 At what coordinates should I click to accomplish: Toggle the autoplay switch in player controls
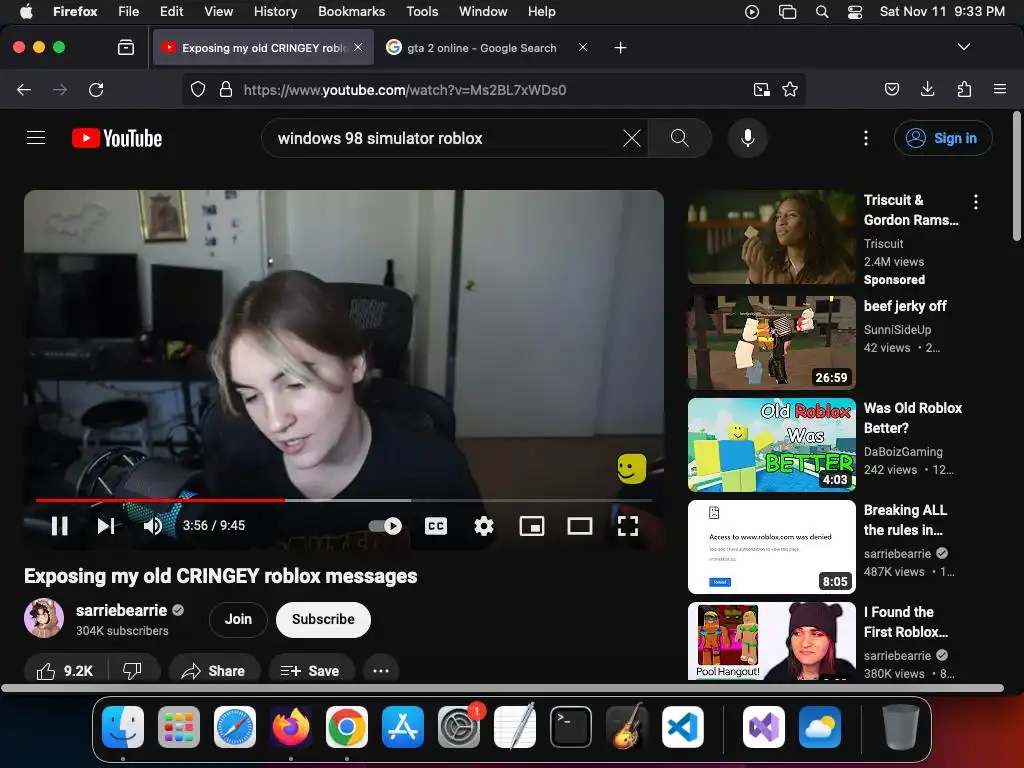pyautogui.click(x=385, y=526)
